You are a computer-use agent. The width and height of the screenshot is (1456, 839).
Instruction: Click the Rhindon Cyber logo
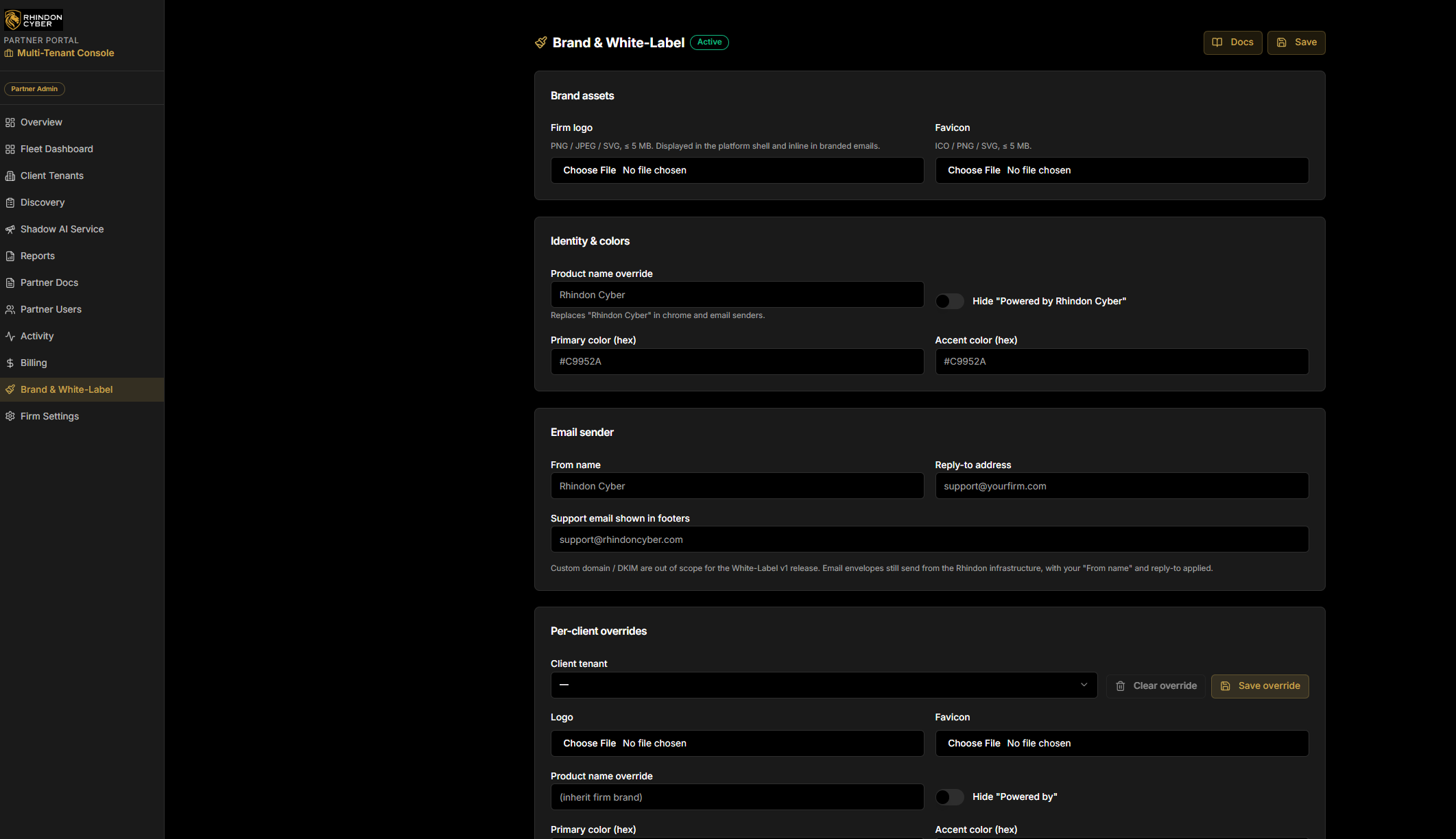point(34,20)
